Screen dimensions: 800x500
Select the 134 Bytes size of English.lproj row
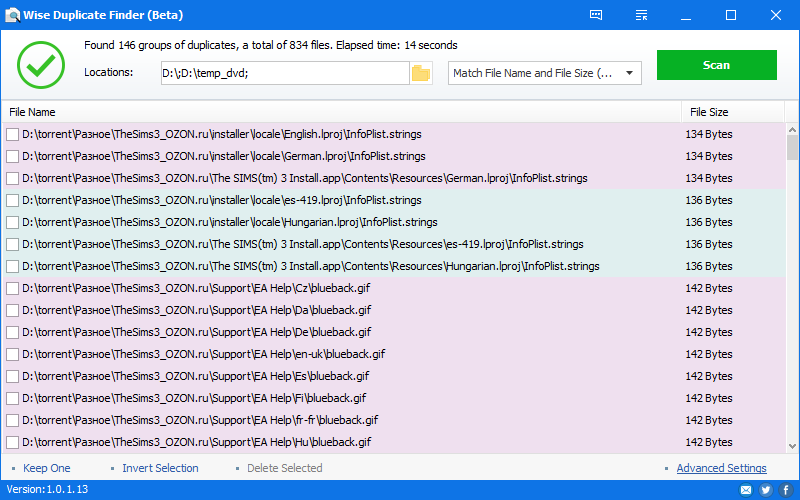click(709, 134)
